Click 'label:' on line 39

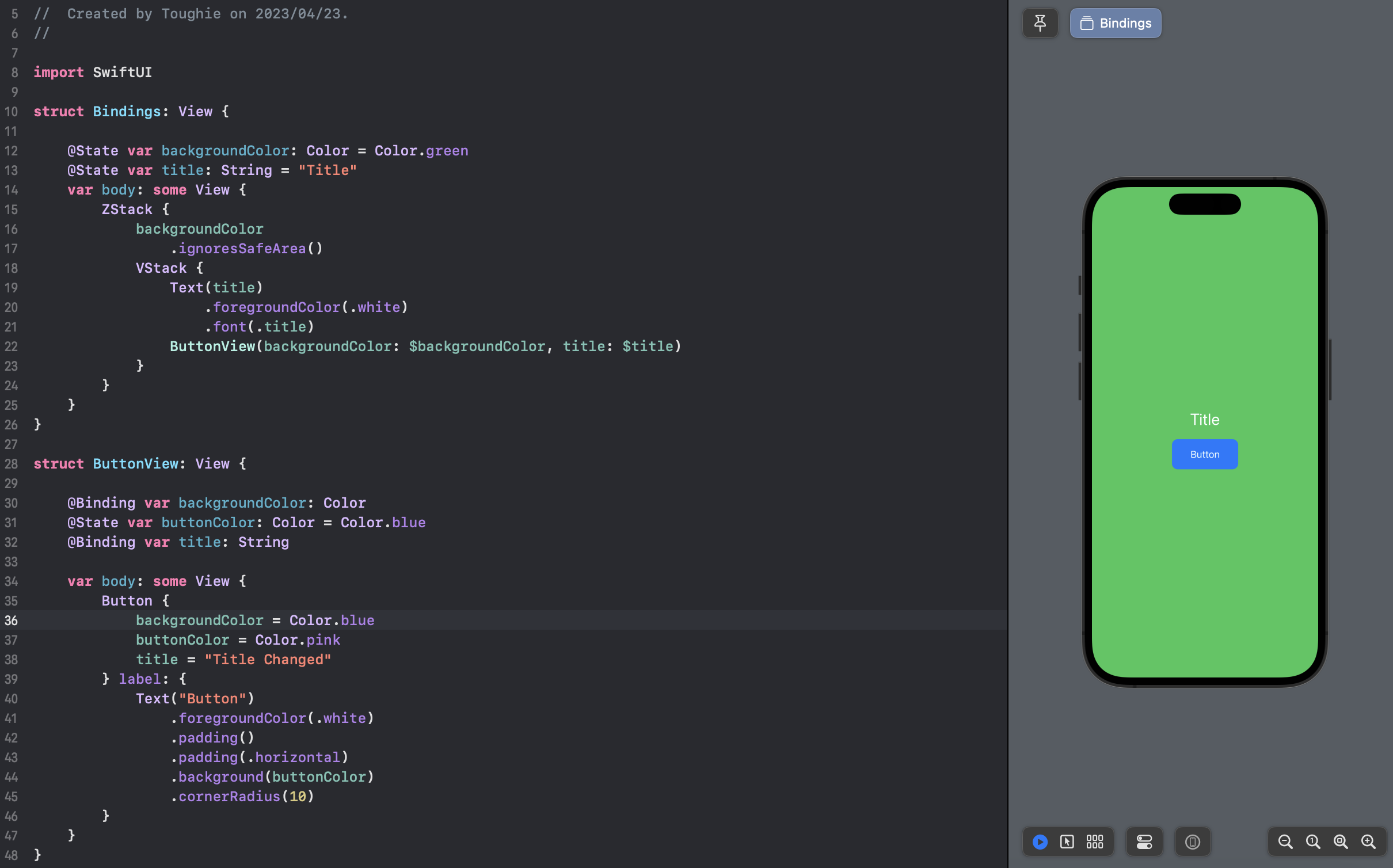click(x=143, y=679)
